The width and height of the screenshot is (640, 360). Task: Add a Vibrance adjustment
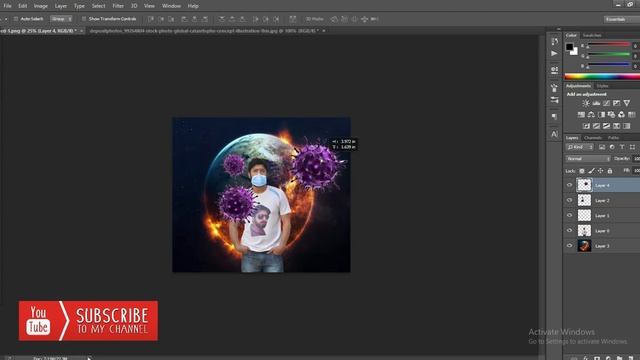pyautogui.click(x=627, y=103)
